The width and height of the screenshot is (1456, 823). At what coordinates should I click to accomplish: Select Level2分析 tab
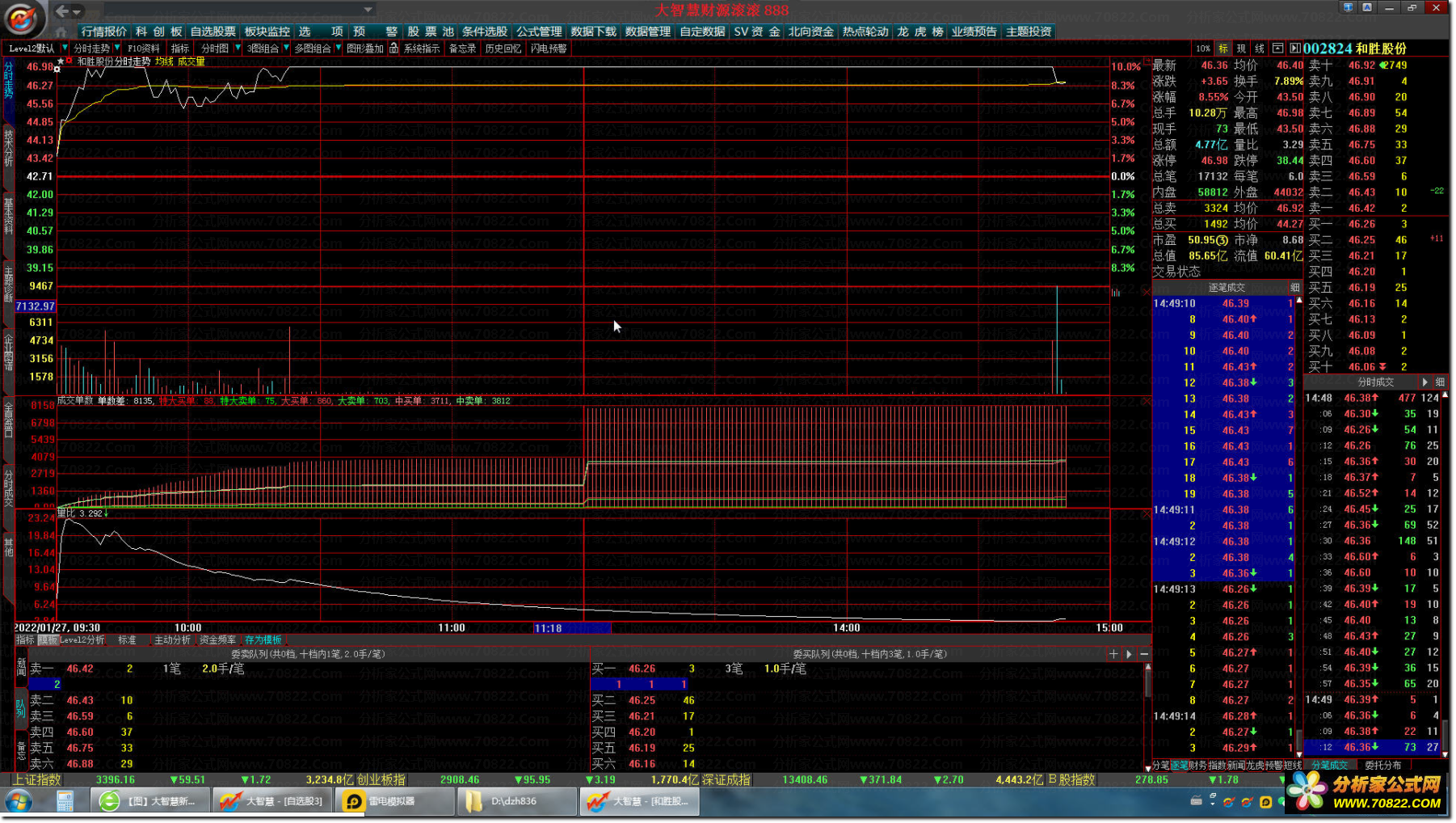[x=82, y=640]
